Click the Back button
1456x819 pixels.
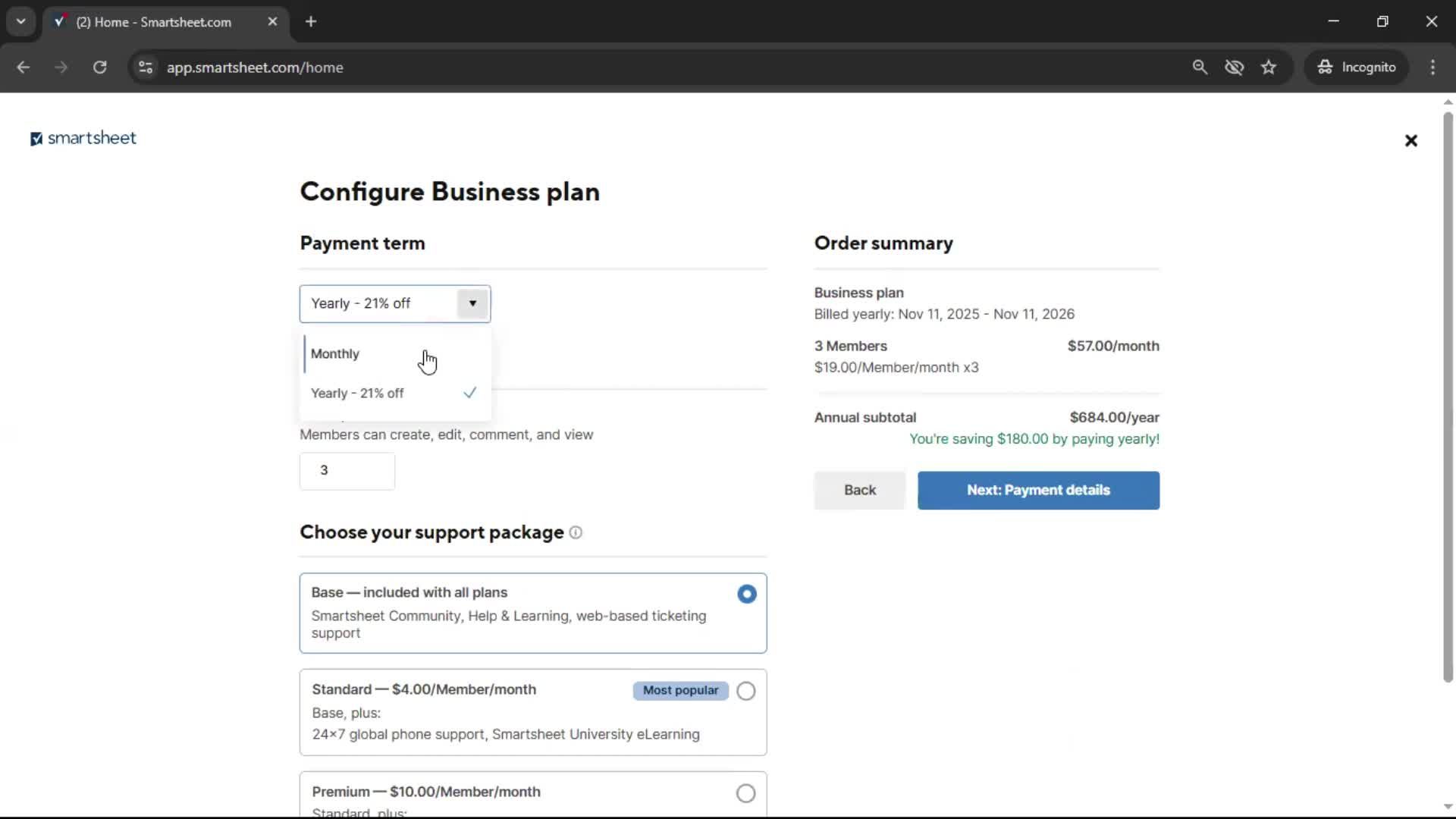(x=859, y=490)
